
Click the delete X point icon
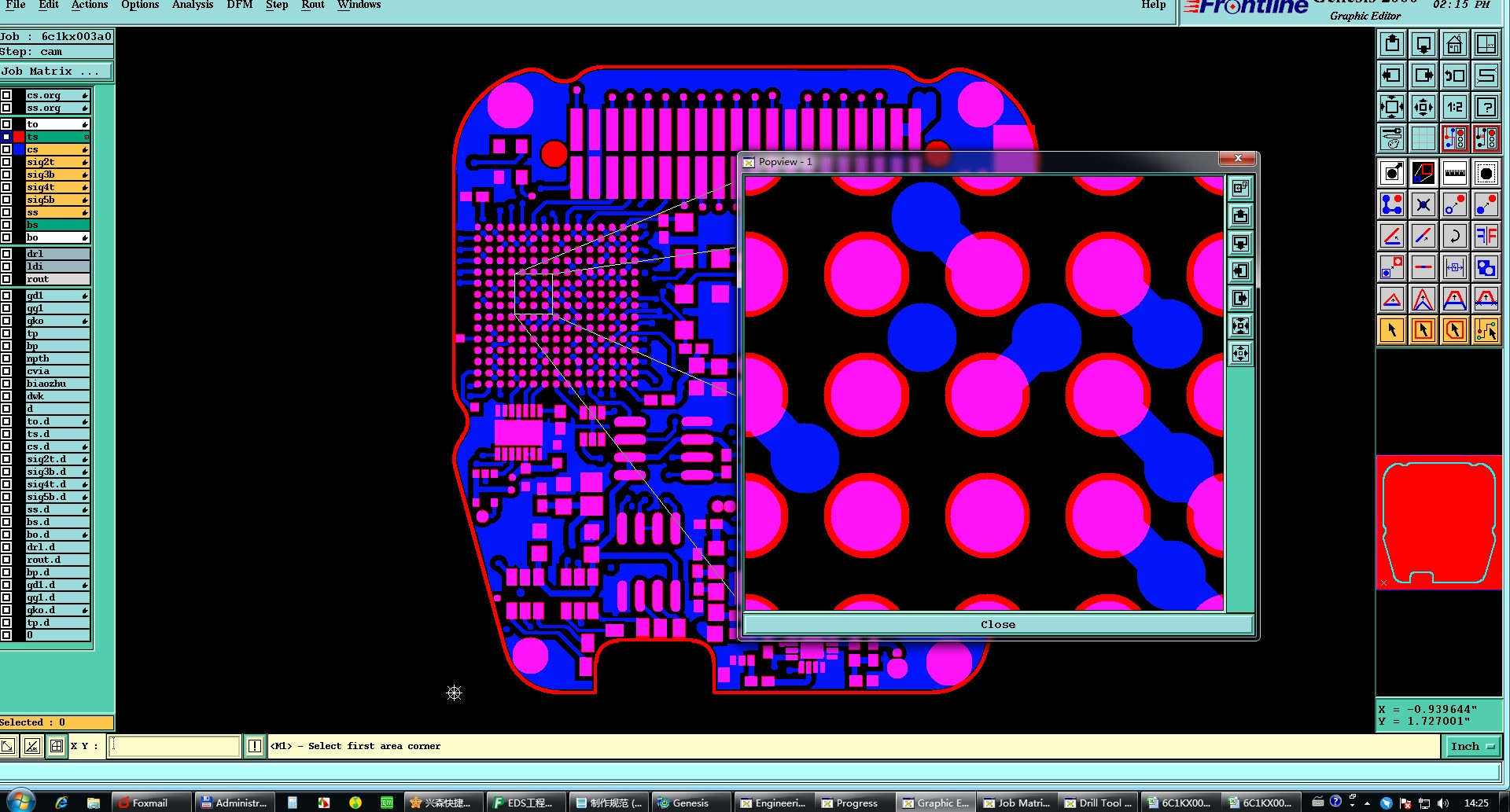click(1423, 204)
